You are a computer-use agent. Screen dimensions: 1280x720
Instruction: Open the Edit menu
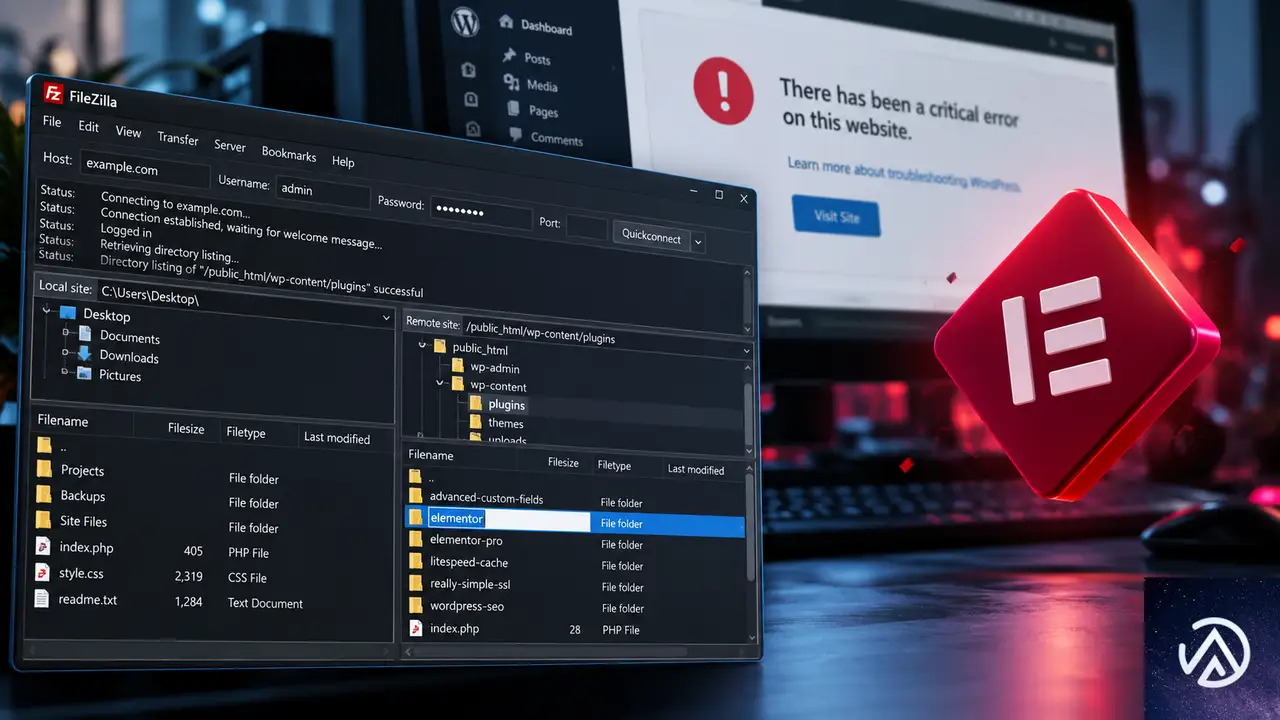click(89, 127)
